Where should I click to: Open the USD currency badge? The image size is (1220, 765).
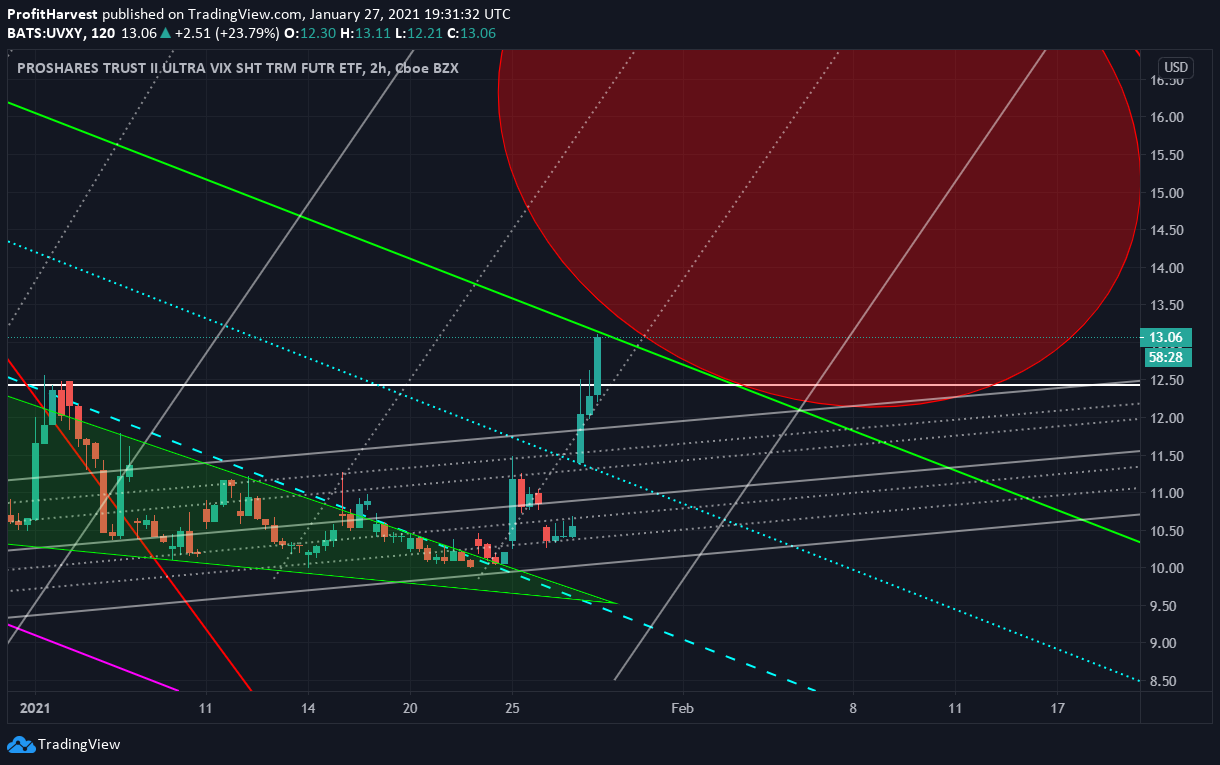click(x=1176, y=68)
